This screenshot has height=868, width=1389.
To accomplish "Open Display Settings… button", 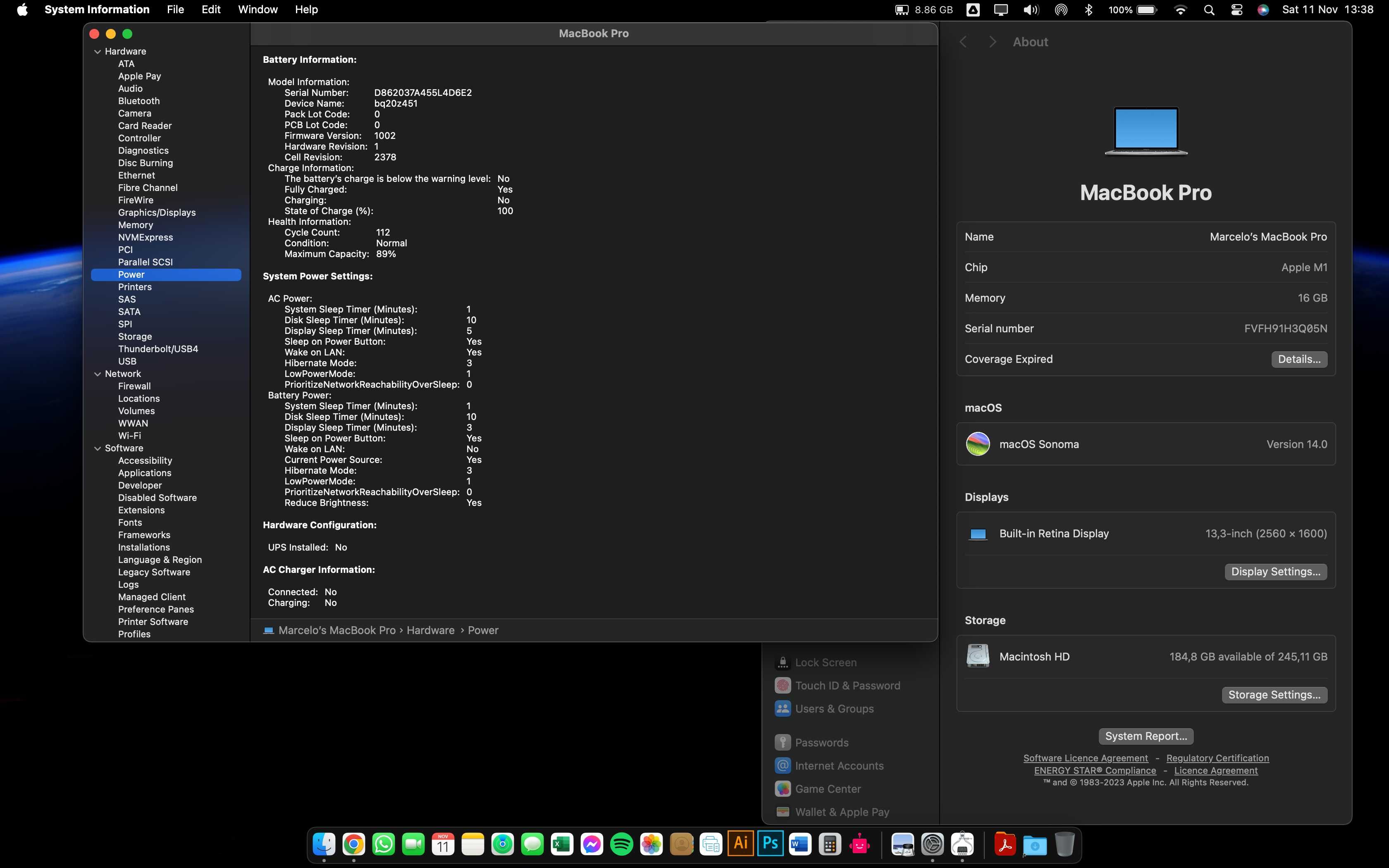I will click(1275, 572).
